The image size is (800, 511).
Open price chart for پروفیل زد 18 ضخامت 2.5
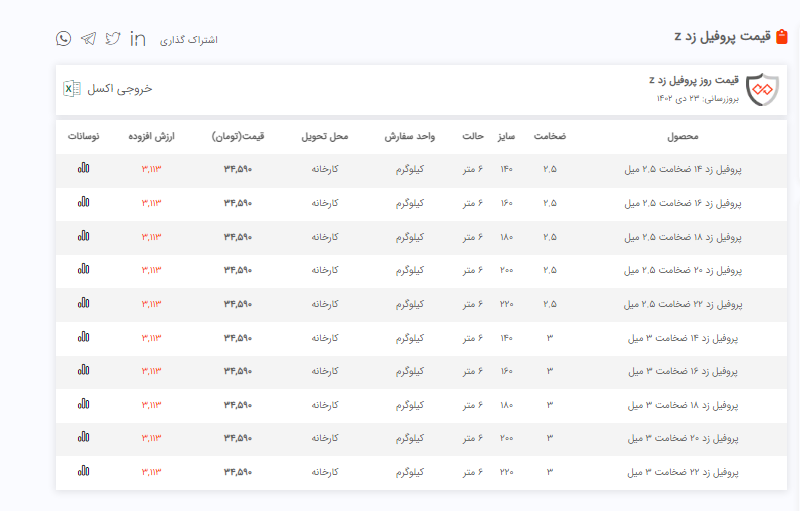point(84,237)
